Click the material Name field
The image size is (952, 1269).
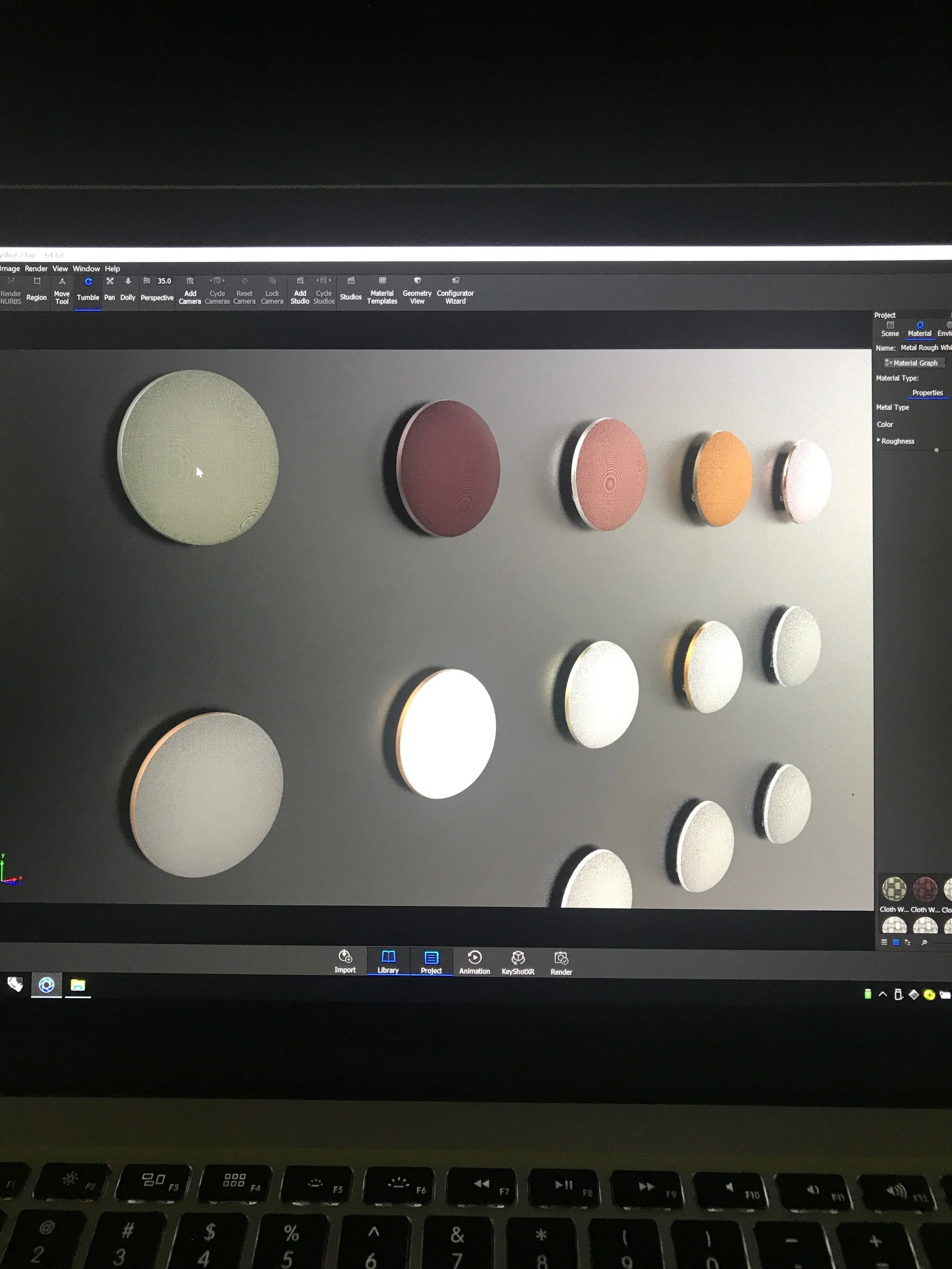coord(926,348)
